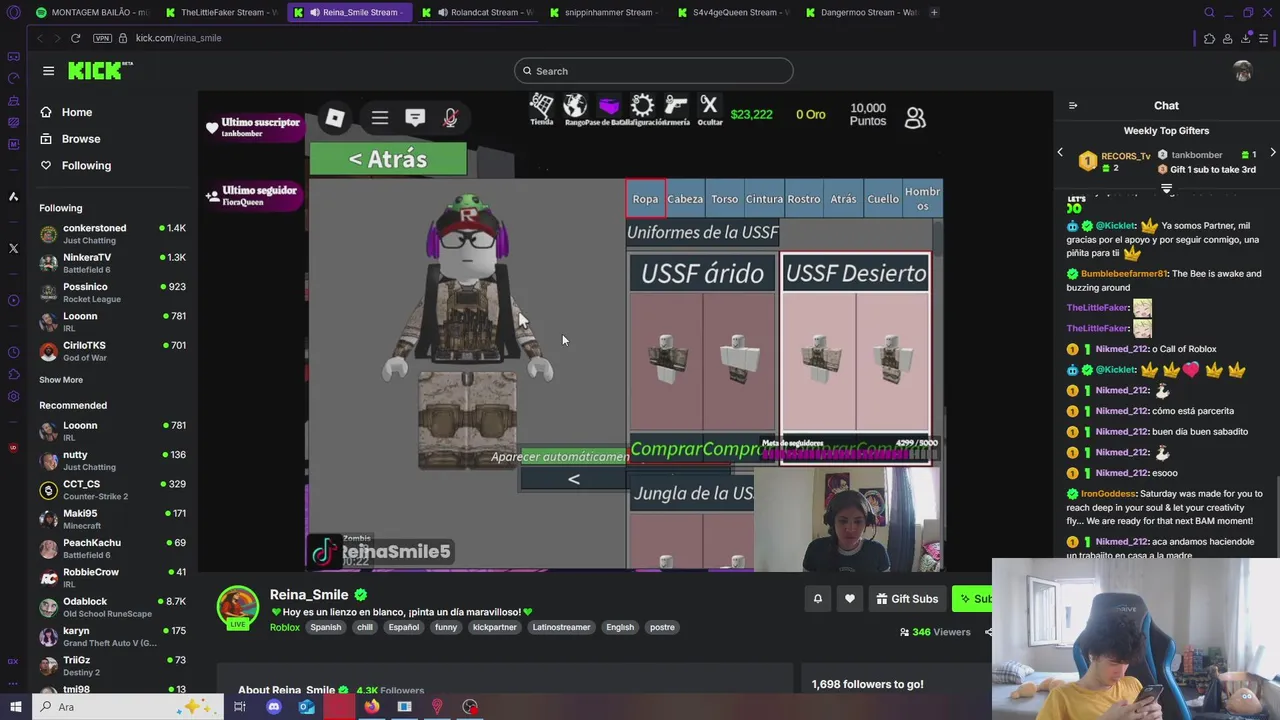Reload the current page
This screenshot has height=720, width=1280.
tap(75, 38)
